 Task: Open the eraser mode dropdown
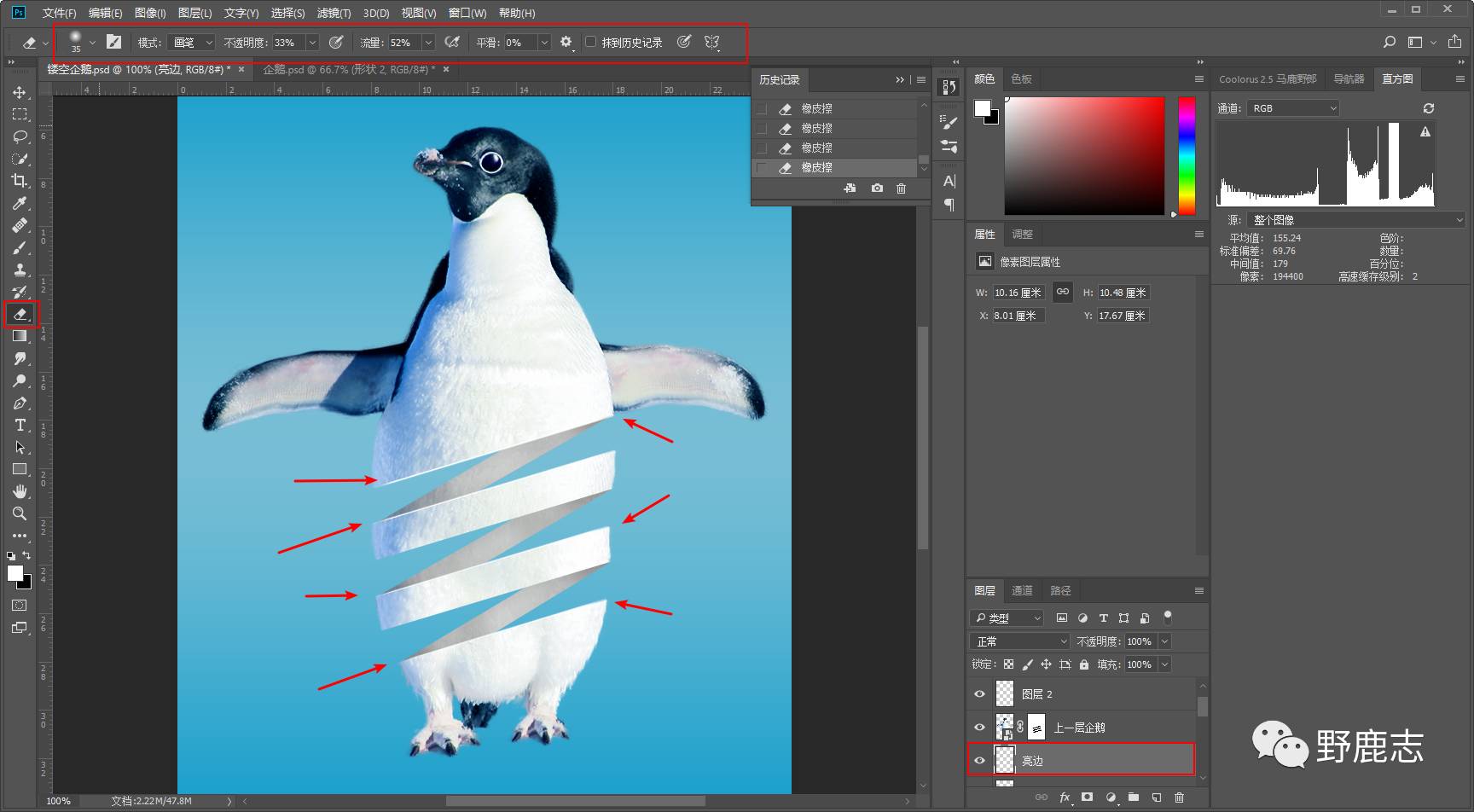tap(193, 43)
